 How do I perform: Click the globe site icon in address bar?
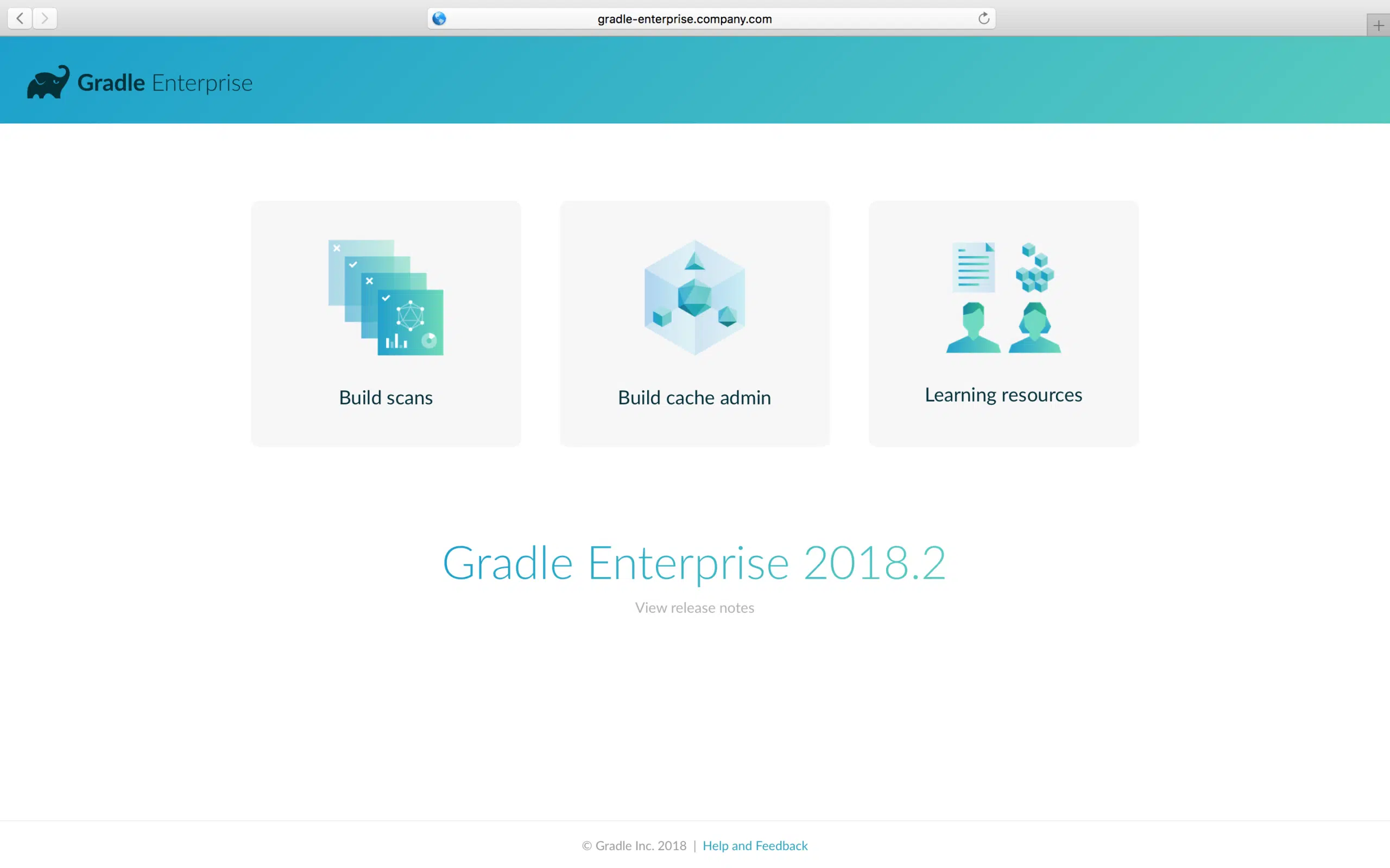pyautogui.click(x=439, y=19)
